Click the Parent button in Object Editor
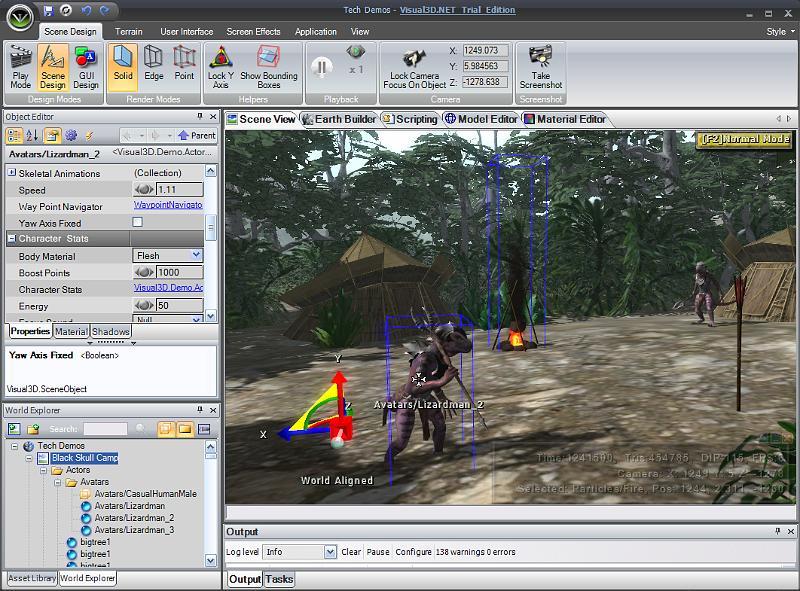The image size is (800, 591). click(x=197, y=135)
